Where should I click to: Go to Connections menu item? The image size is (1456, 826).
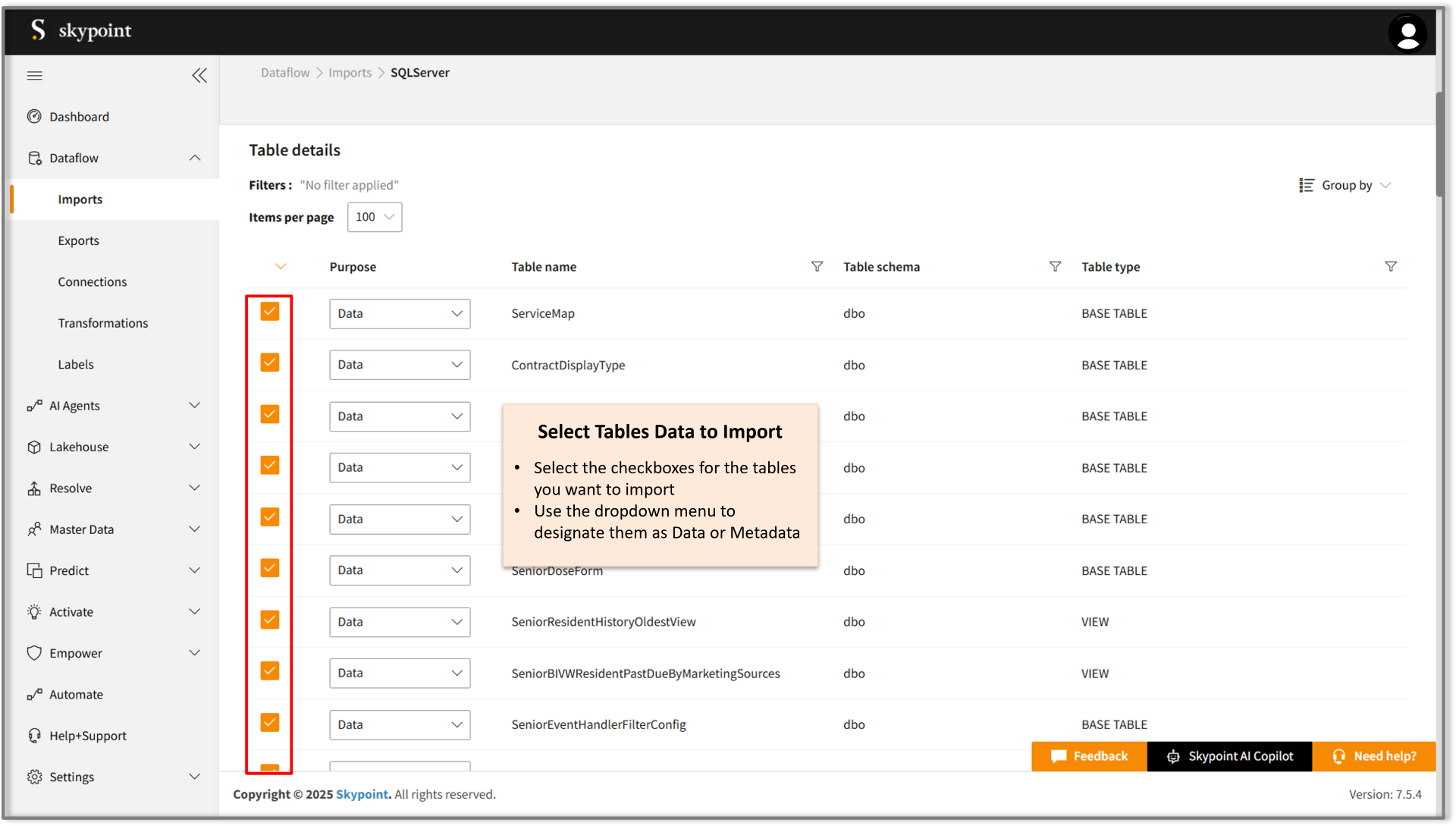[x=93, y=282]
